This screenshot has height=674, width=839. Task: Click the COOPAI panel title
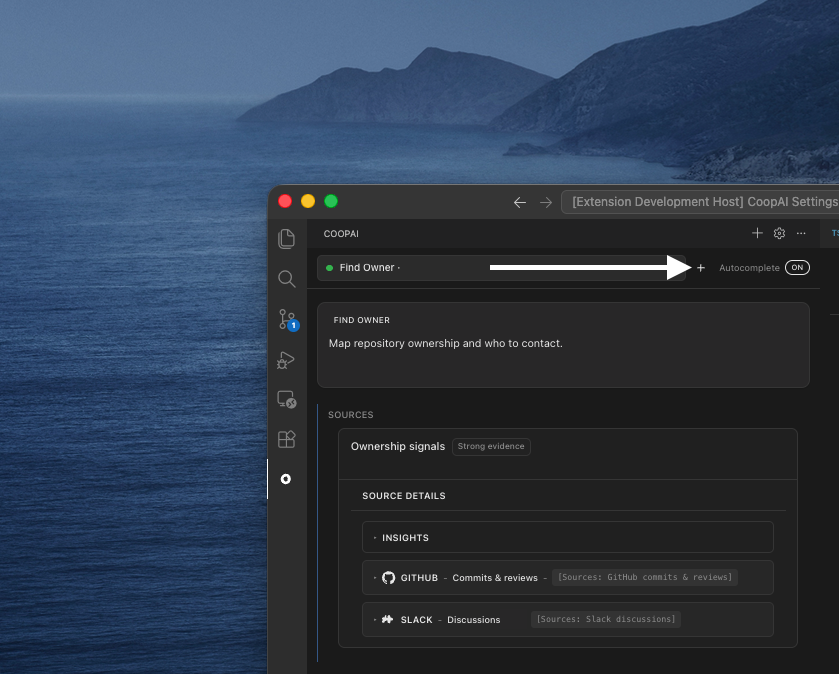click(341, 234)
